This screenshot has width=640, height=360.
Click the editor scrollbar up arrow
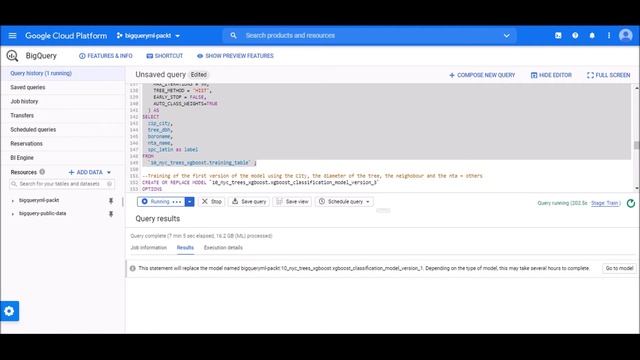click(636, 87)
